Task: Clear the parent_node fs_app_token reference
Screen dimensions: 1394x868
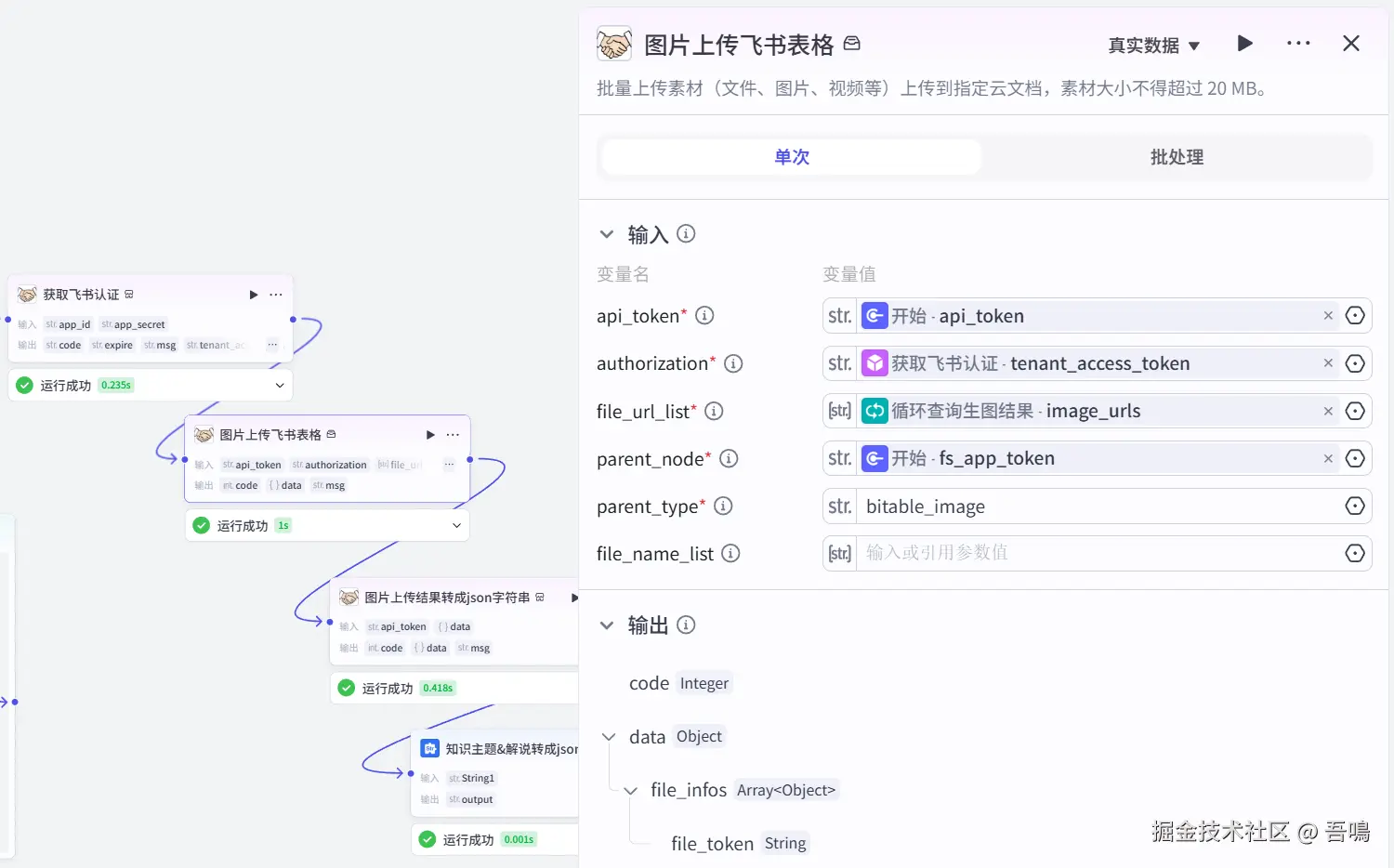Action: (x=1328, y=458)
